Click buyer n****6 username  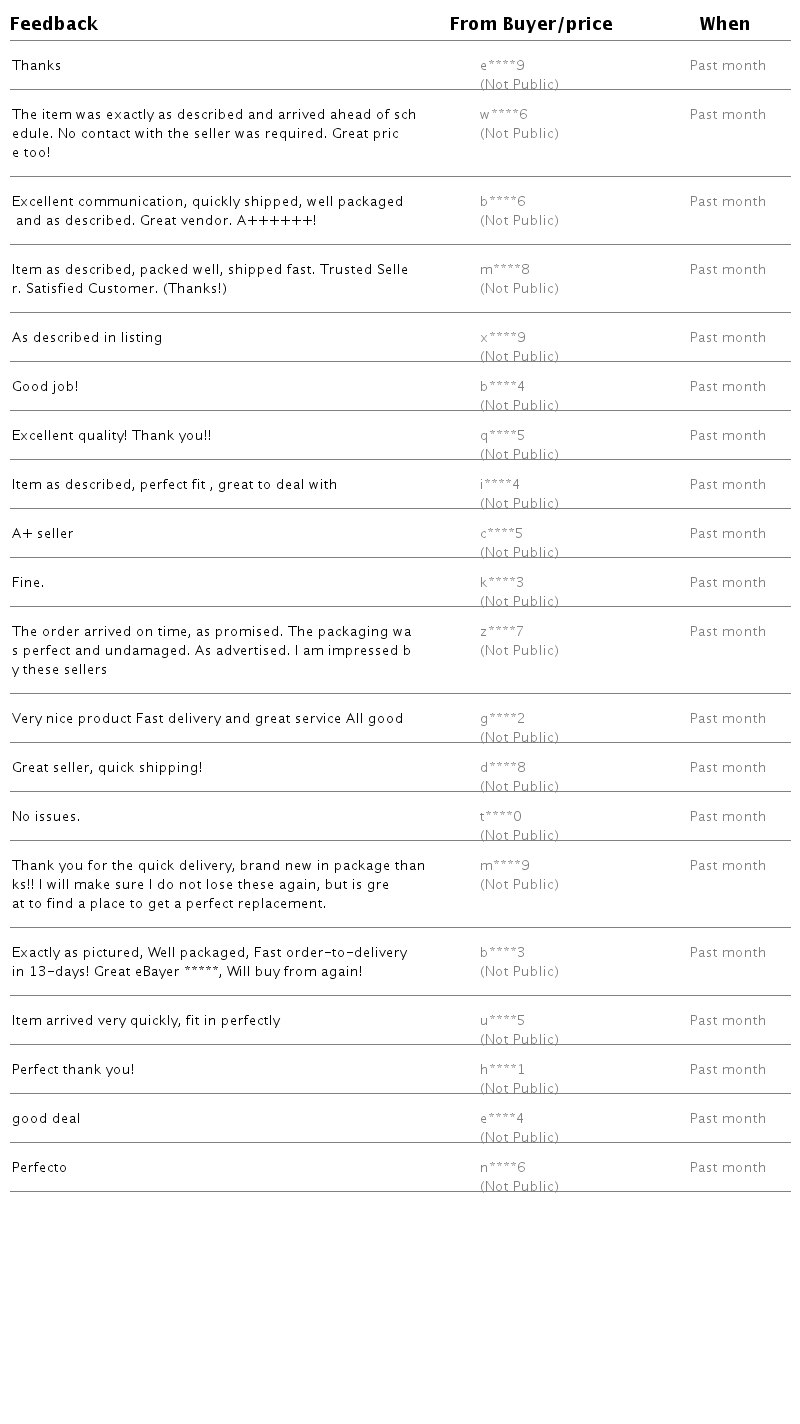pos(502,1168)
